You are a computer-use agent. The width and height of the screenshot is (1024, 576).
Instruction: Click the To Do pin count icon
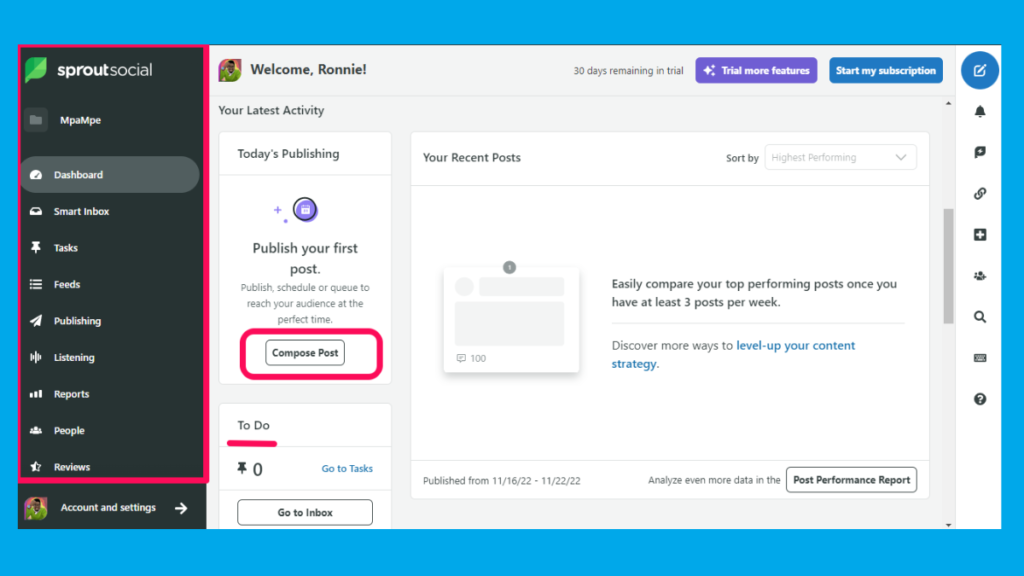[x=242, y=468]
